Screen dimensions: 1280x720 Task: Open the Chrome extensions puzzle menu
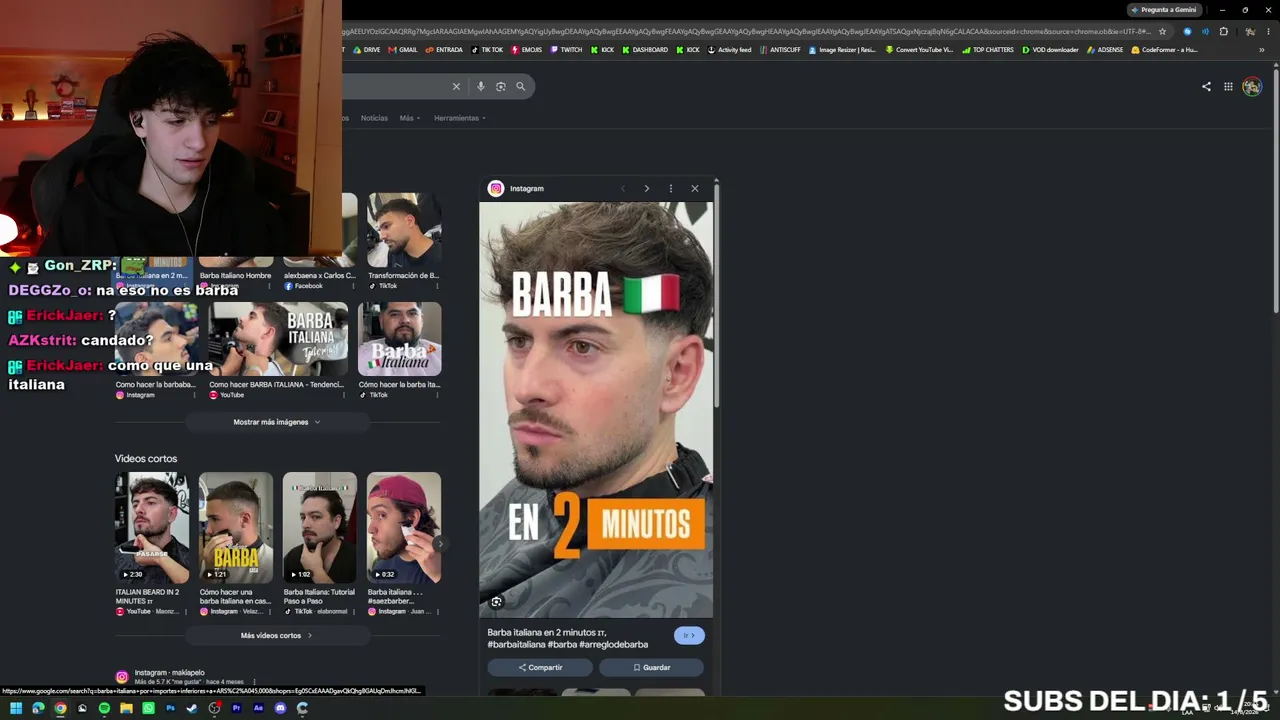pyautogui.click(x=1223, y=31)
